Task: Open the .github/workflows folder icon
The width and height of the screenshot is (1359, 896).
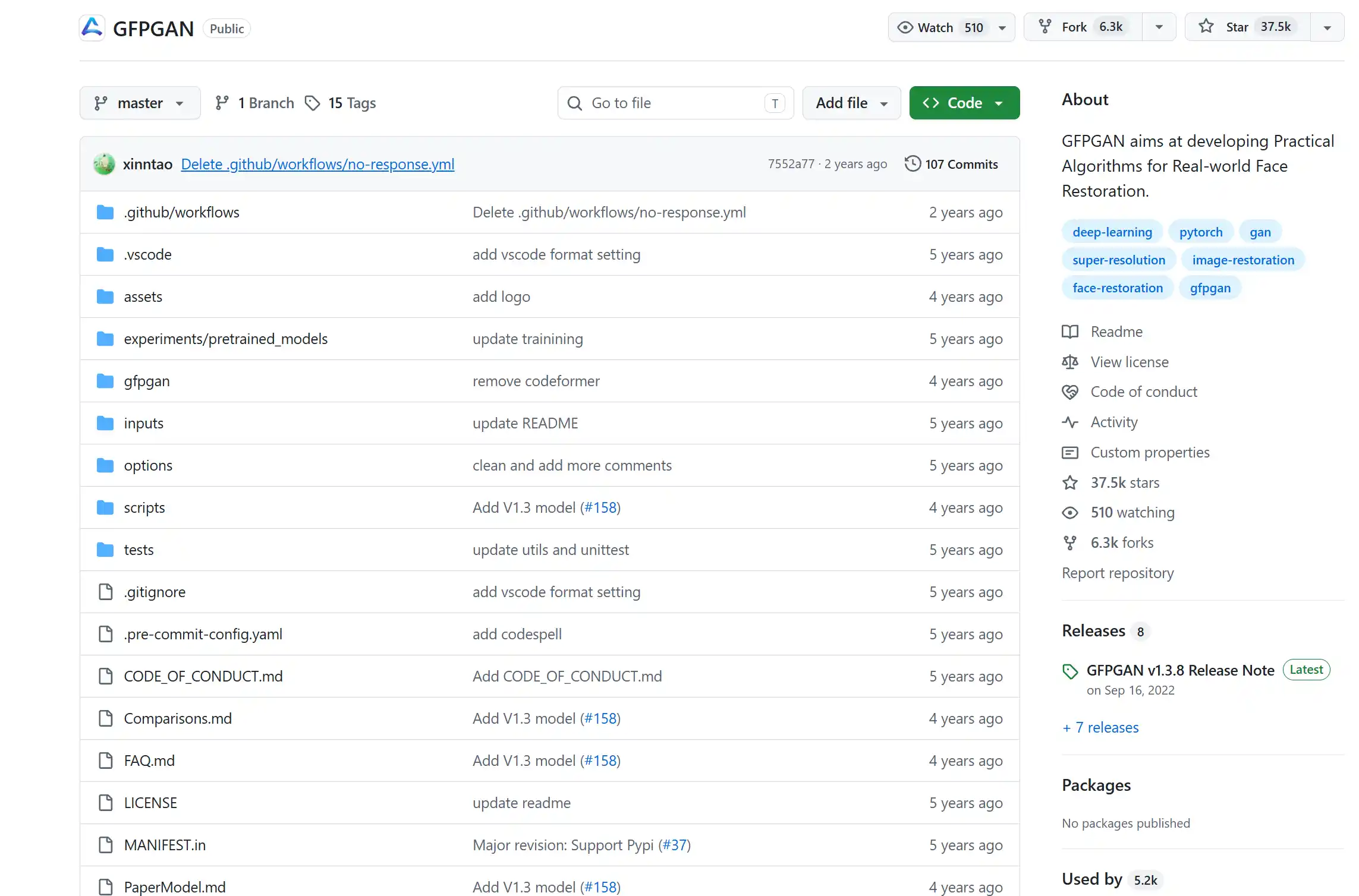Action: click(105, 212)
